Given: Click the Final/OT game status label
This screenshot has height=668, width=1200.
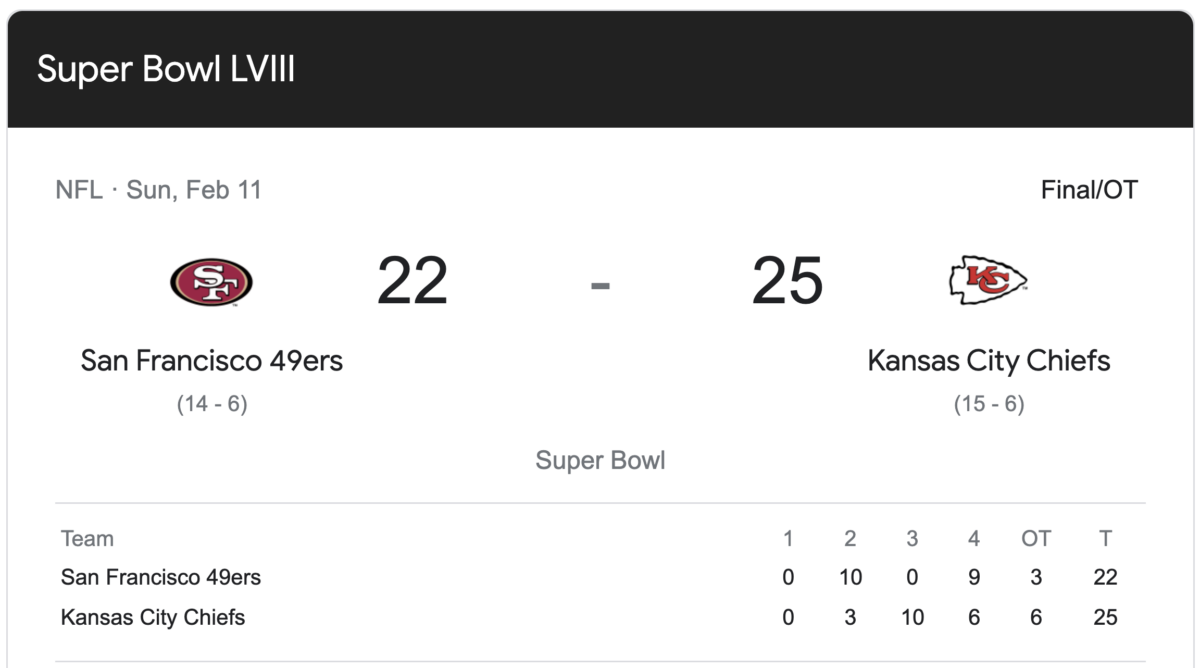Looking at the screenshot, I should (1089, 190).
